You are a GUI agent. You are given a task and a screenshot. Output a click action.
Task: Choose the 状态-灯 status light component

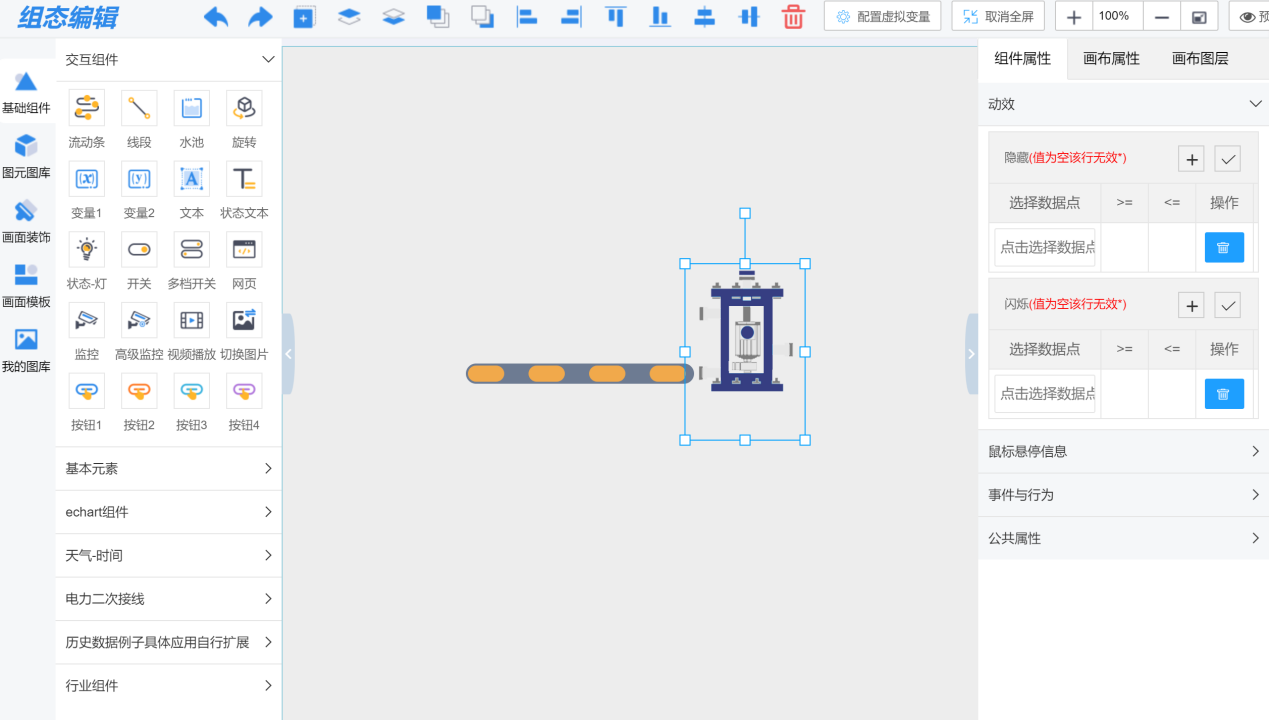pos(87,249)
